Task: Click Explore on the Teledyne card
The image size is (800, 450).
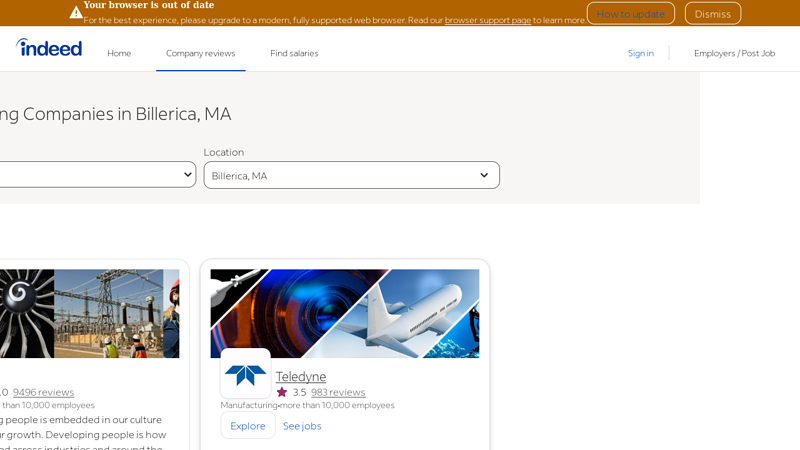Action: pos(248,426)
